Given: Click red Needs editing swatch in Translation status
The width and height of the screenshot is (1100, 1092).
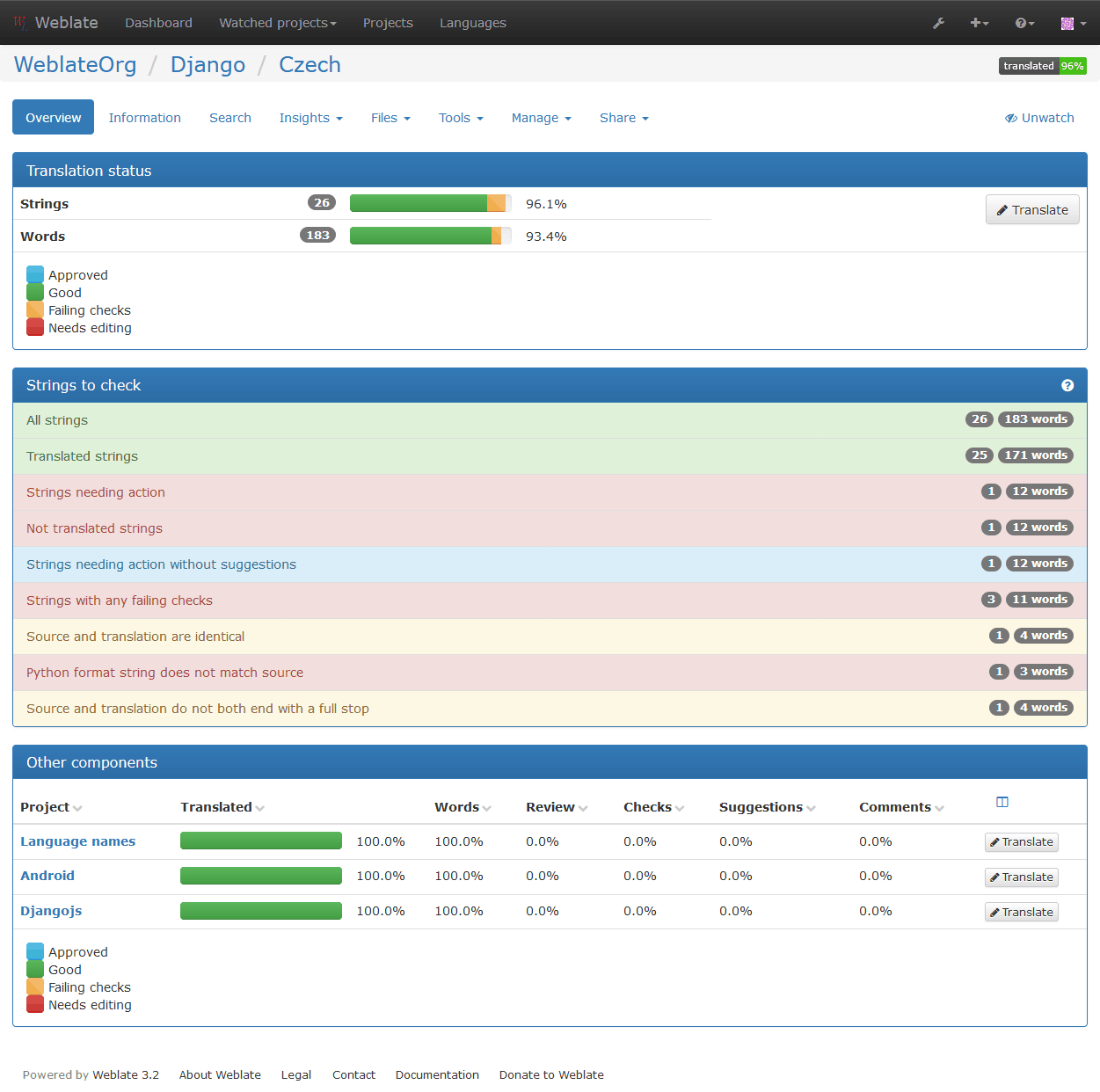Looking at the screenshot, I should 35,327.
